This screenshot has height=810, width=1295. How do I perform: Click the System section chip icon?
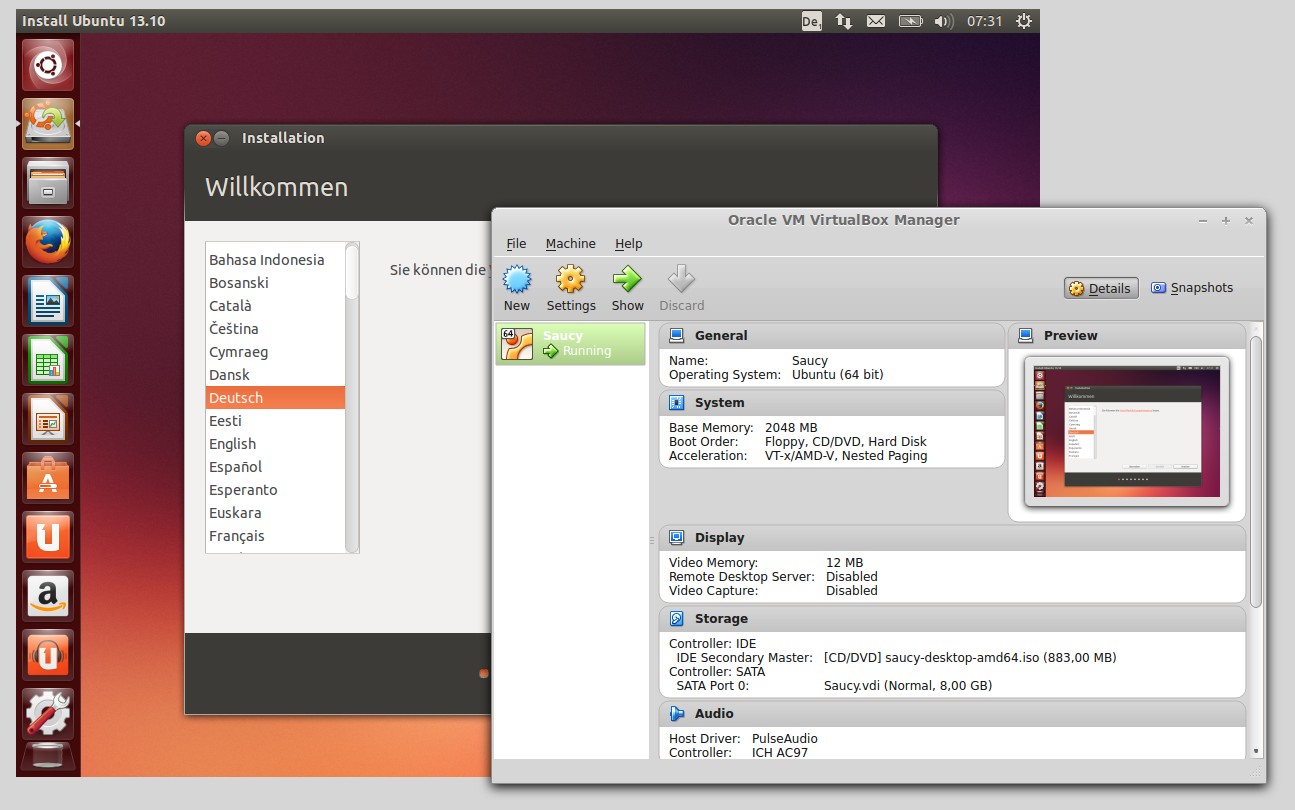(677, 403)
